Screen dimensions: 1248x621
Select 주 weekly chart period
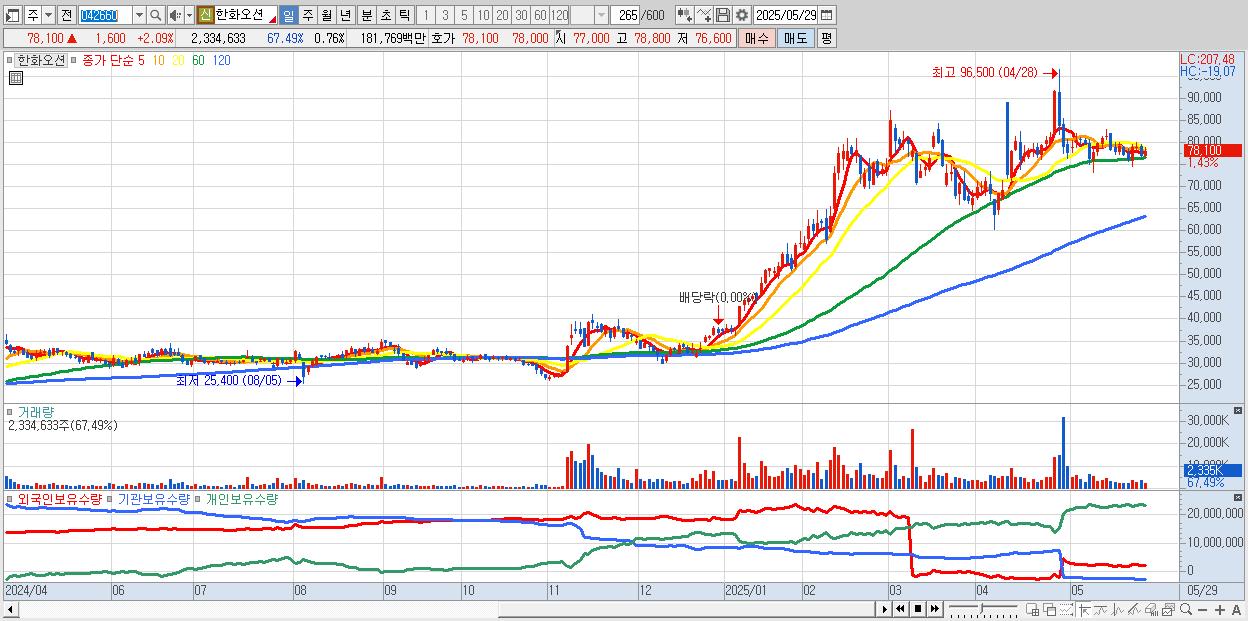coord(308,15)
